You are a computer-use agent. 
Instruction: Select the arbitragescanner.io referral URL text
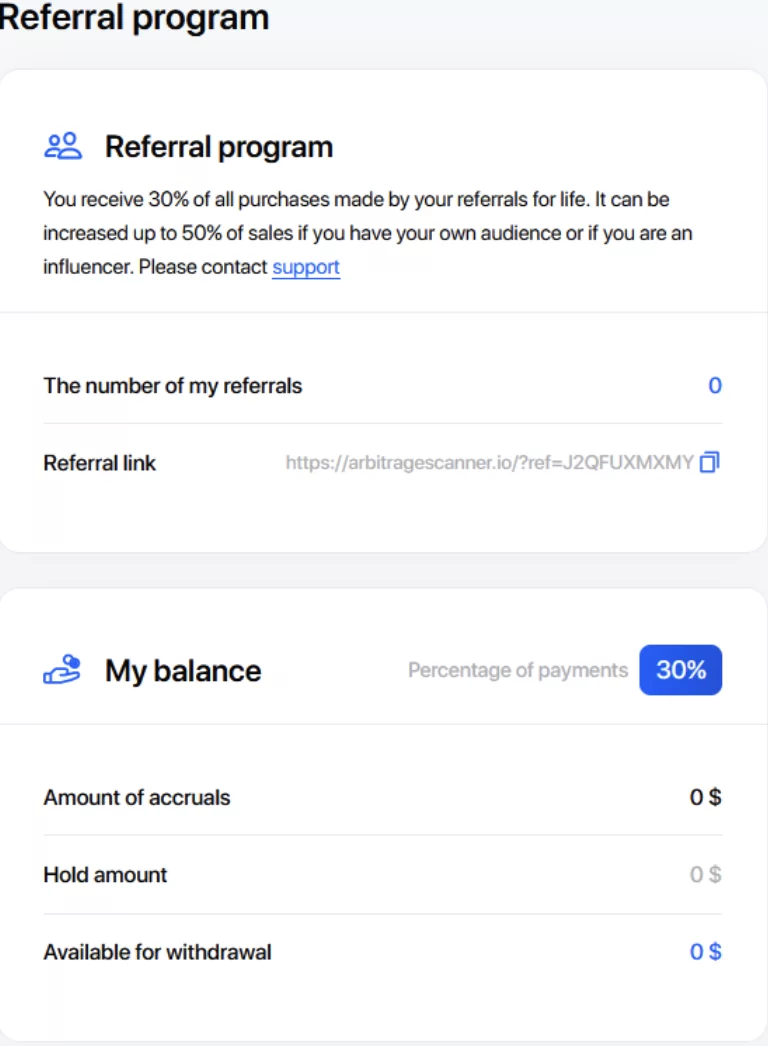coord(489,463)
